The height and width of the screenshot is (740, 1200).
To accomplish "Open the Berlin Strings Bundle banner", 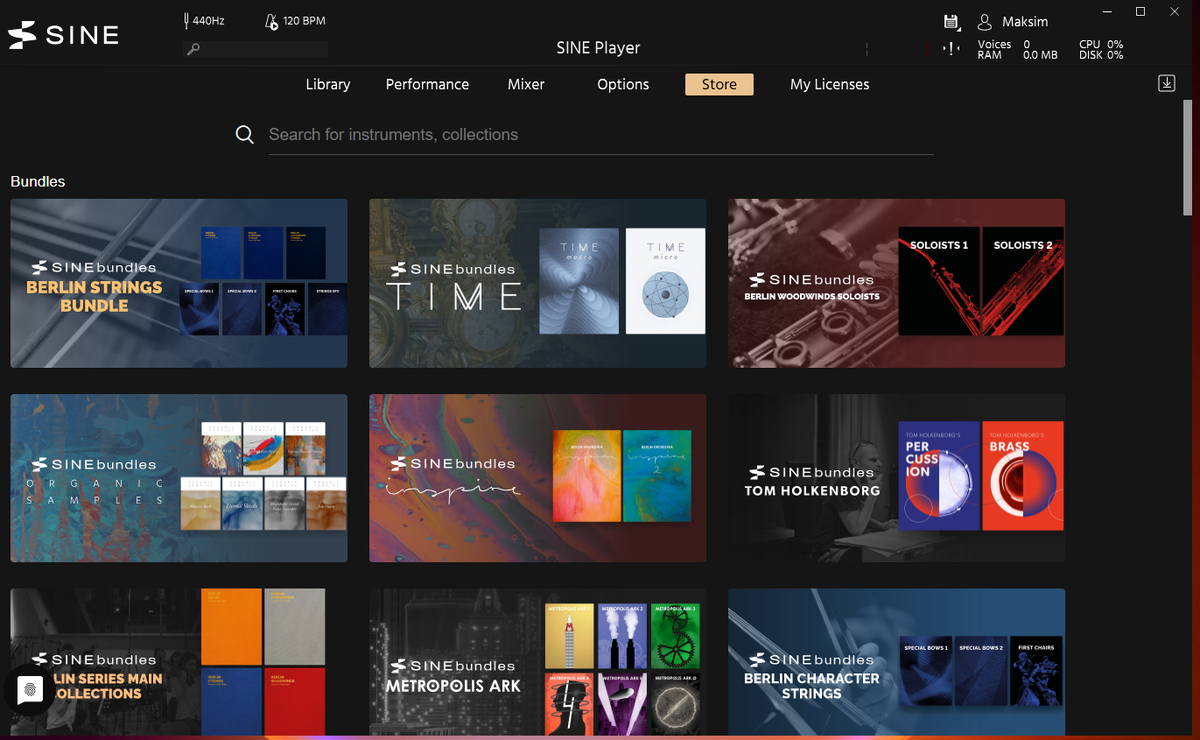I will click(179, 283).
